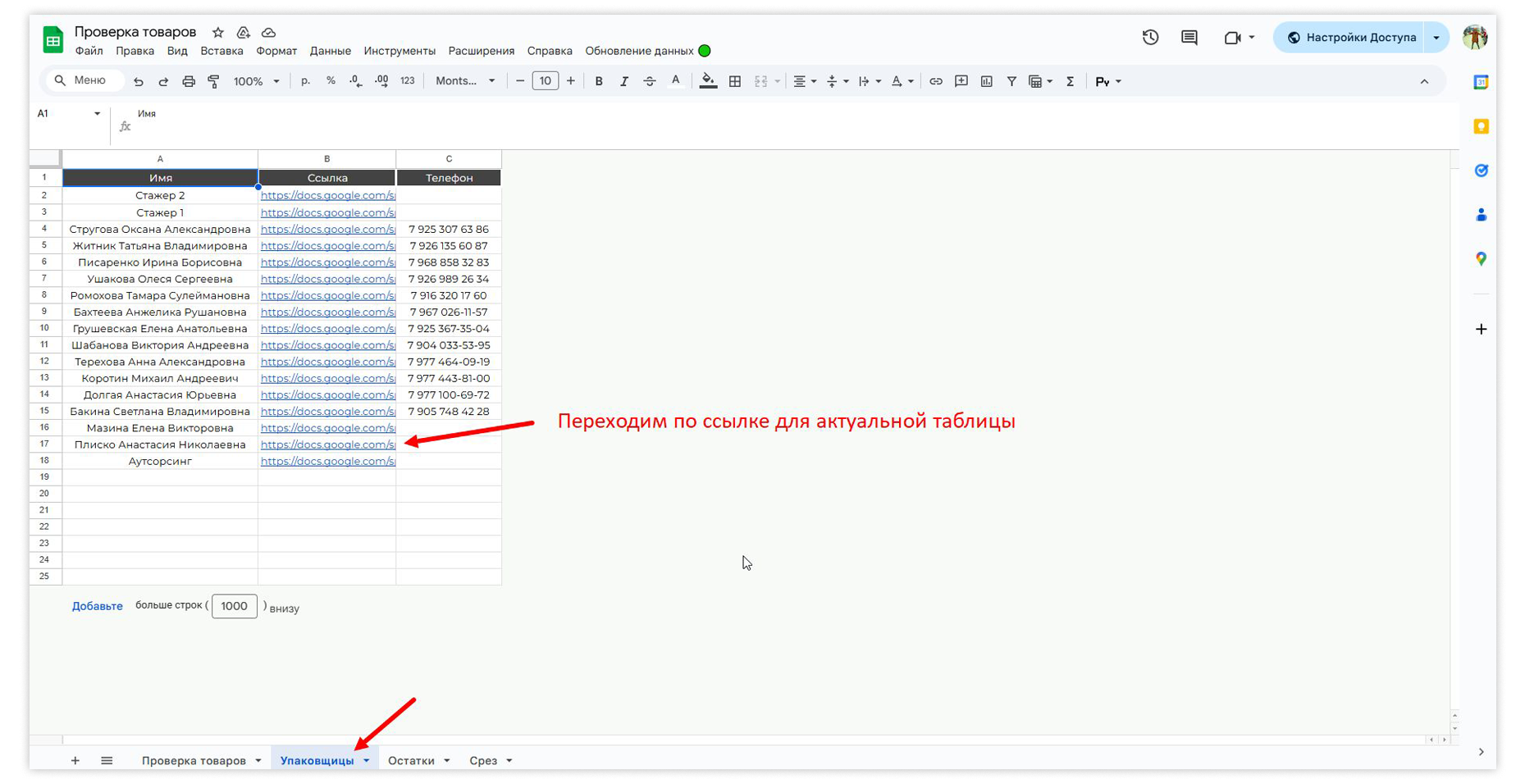This screenshot has height=784, width=1525.
Task: Click the insert link icon
Action: click(x=935, y=81)
